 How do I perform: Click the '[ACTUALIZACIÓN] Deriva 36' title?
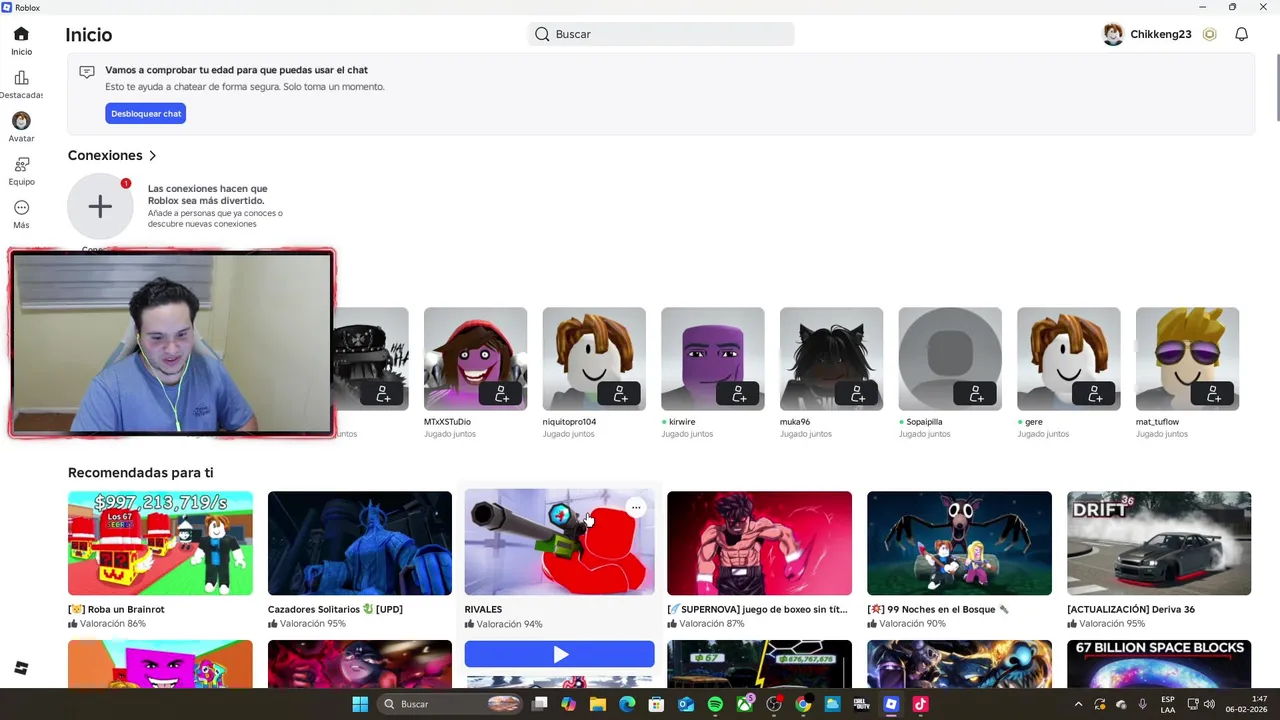tap(1131, 609)
